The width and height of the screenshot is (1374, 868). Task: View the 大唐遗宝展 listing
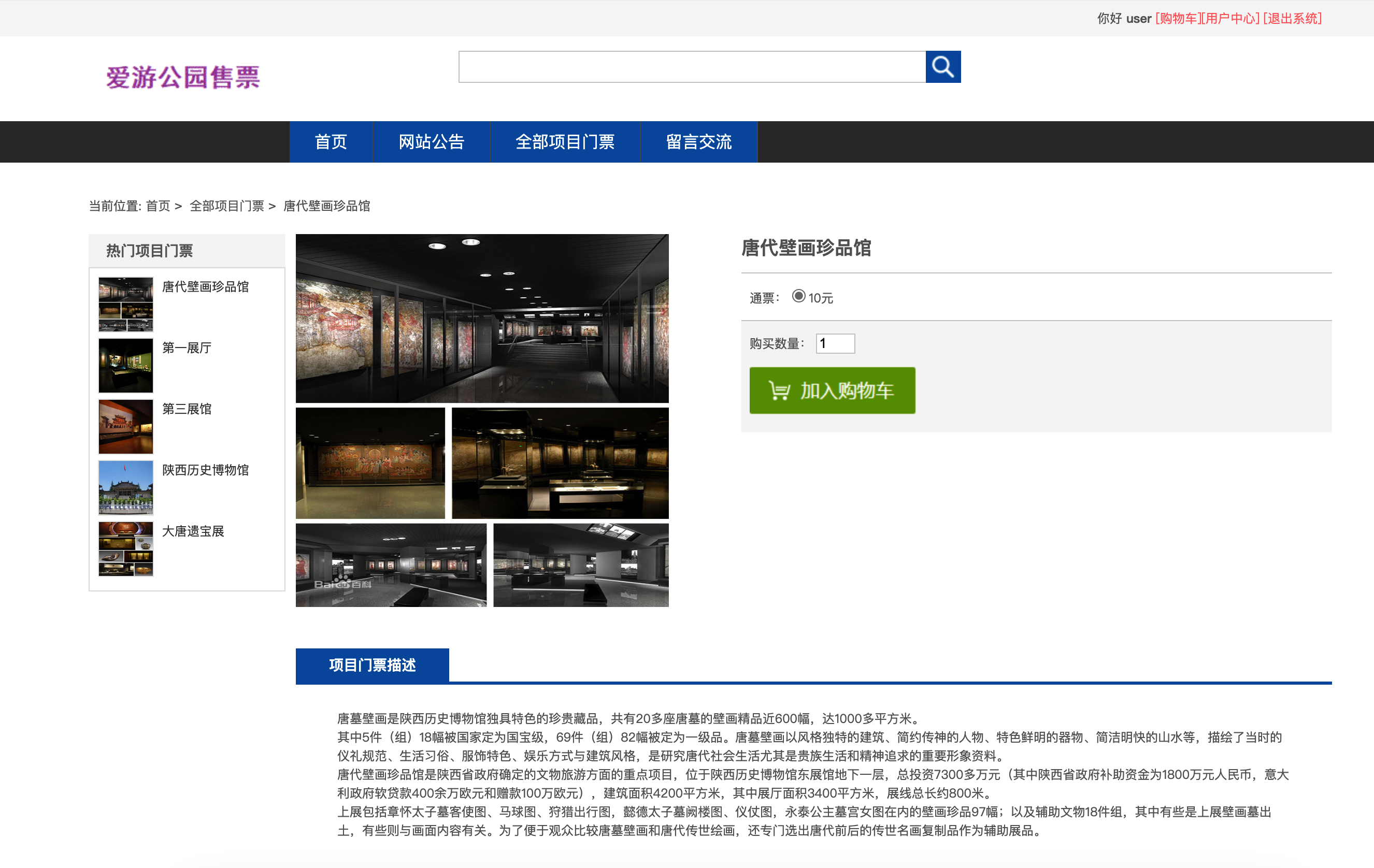[192, 531]
